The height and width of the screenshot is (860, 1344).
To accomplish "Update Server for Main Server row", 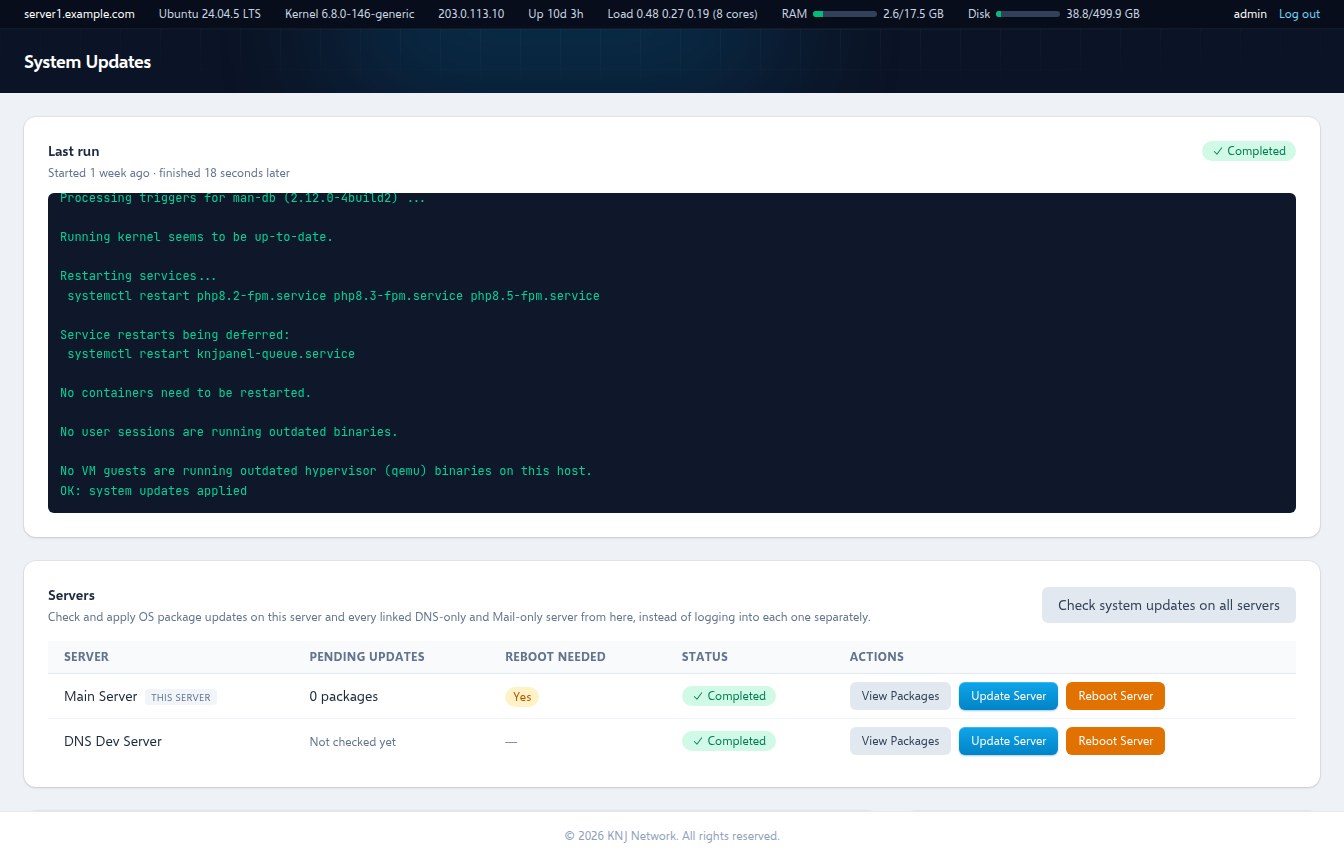I will coord(1008,696).
